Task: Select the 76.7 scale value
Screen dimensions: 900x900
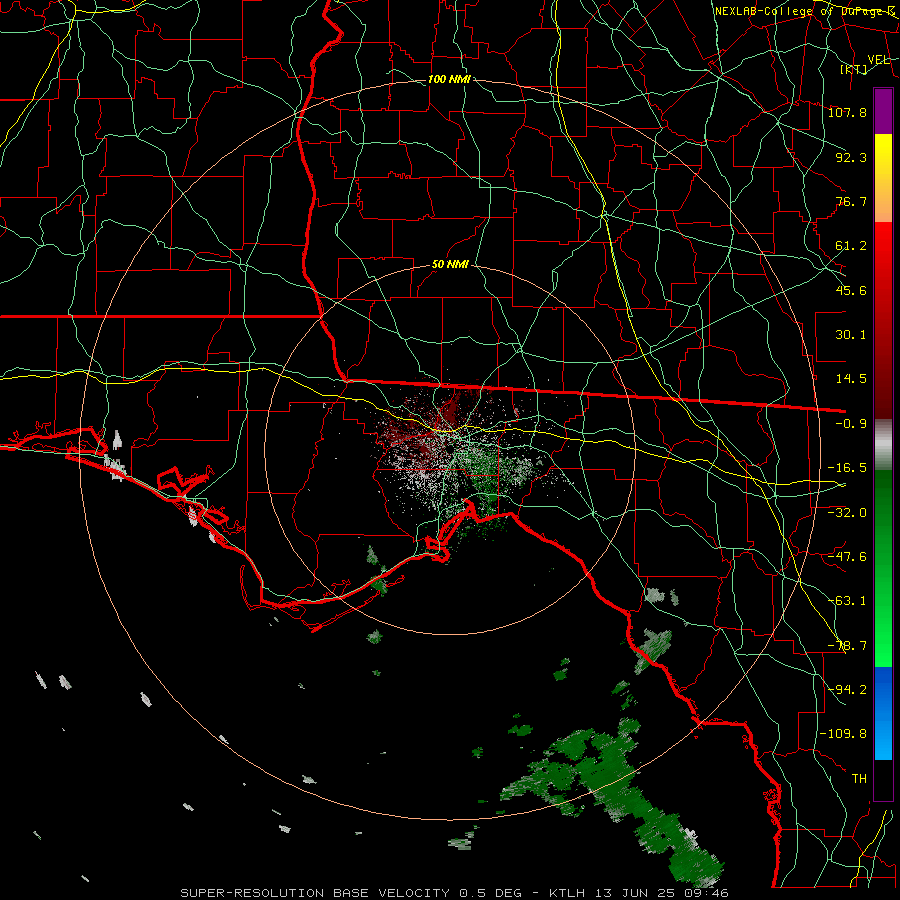Action: (851, 201)
